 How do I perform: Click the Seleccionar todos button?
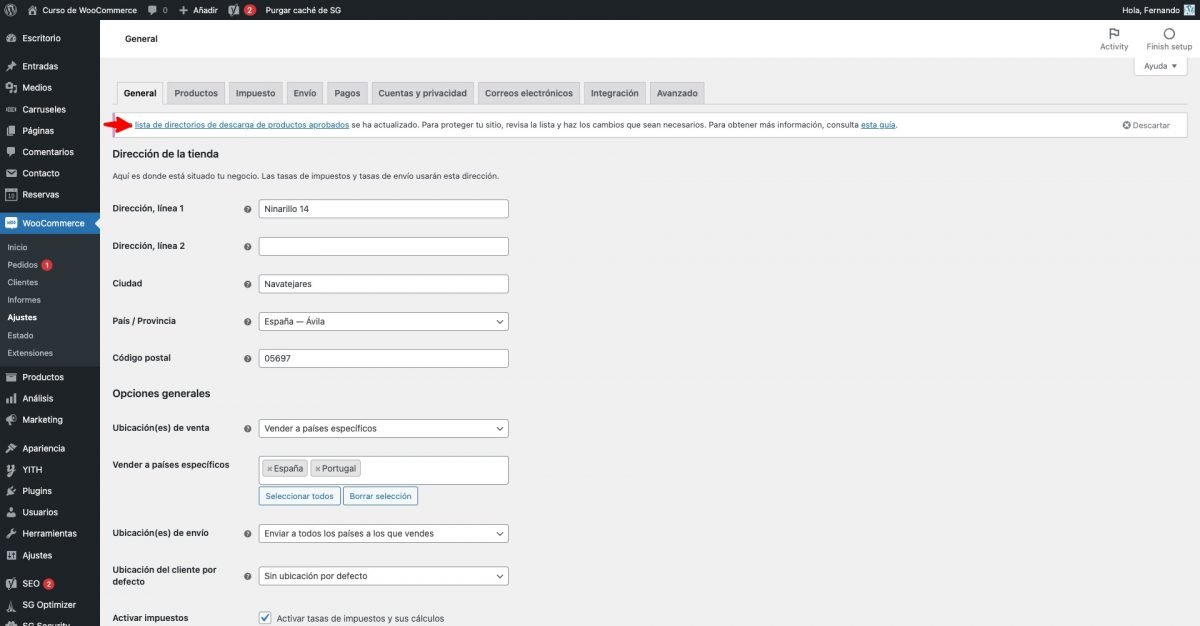[299, 496]
